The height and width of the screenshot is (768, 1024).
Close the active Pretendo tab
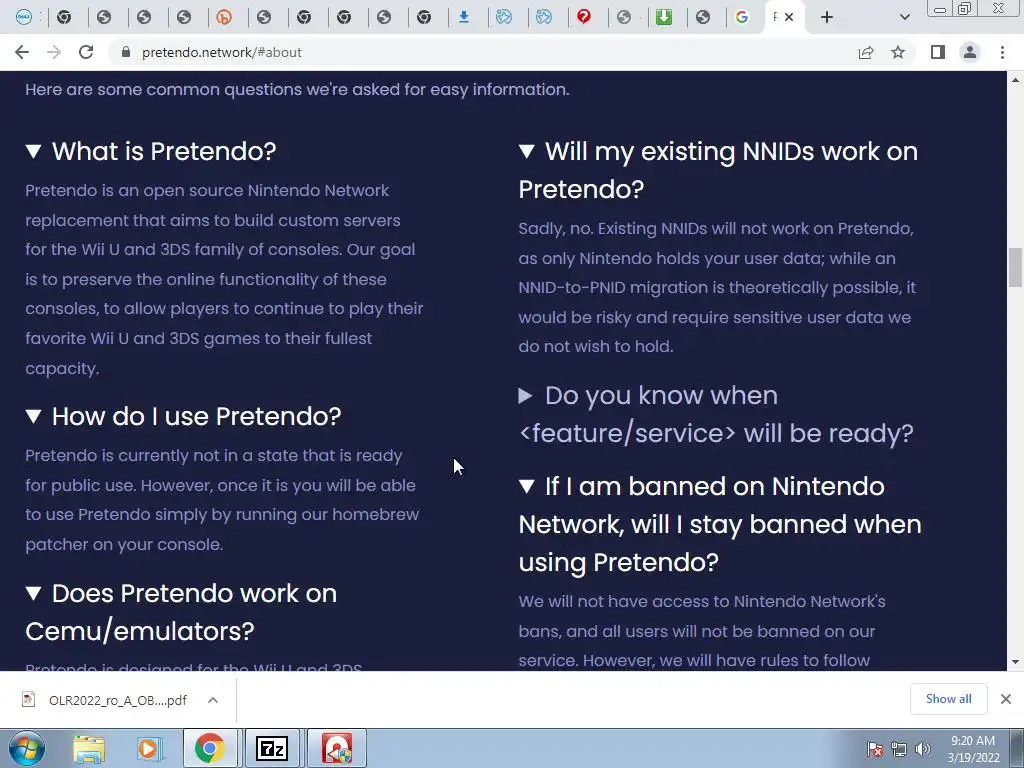tap(789, 17)
